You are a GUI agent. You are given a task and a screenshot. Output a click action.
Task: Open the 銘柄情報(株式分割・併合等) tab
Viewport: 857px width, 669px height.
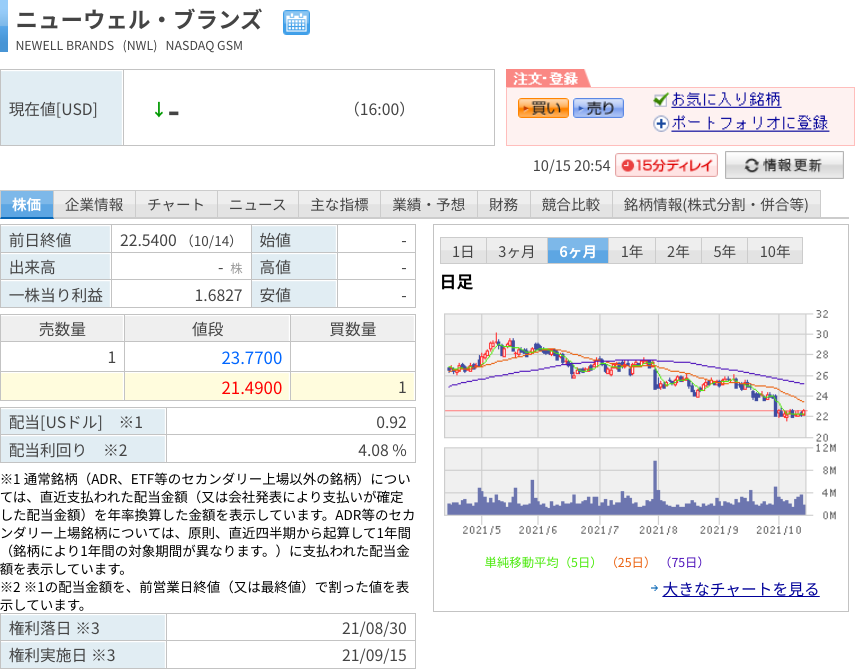(x=716, y=204)
